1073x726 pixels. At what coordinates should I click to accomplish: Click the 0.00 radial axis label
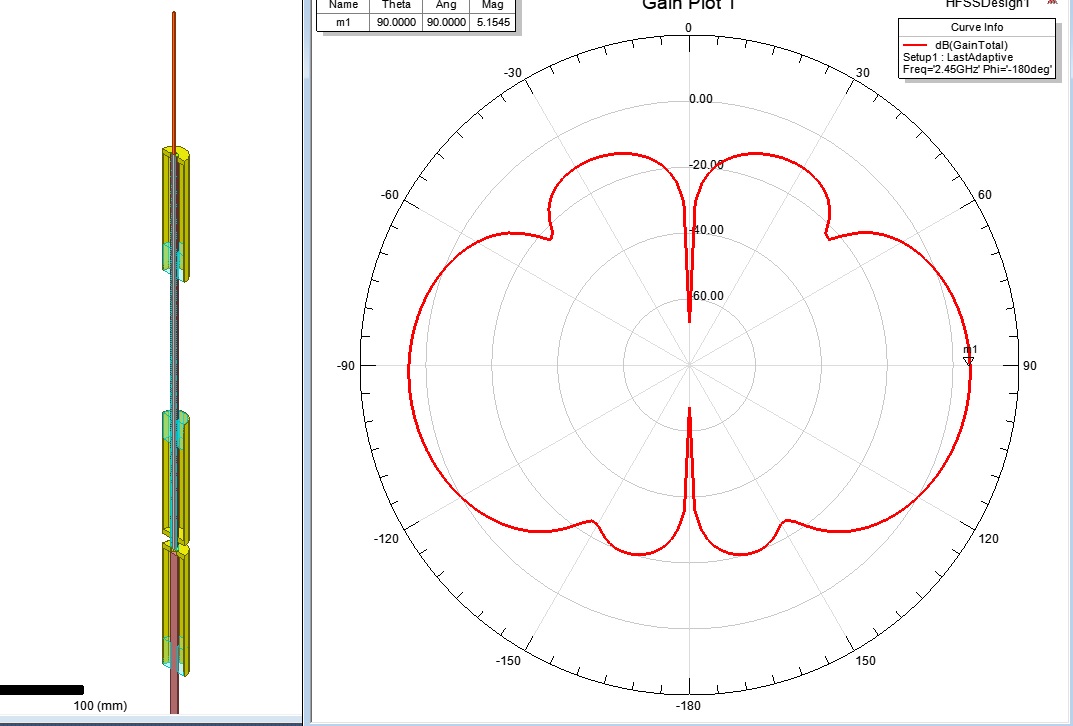pos(702,99)
